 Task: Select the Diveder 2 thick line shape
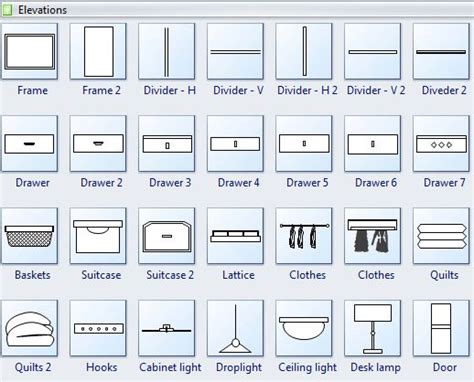coord(441,51)
